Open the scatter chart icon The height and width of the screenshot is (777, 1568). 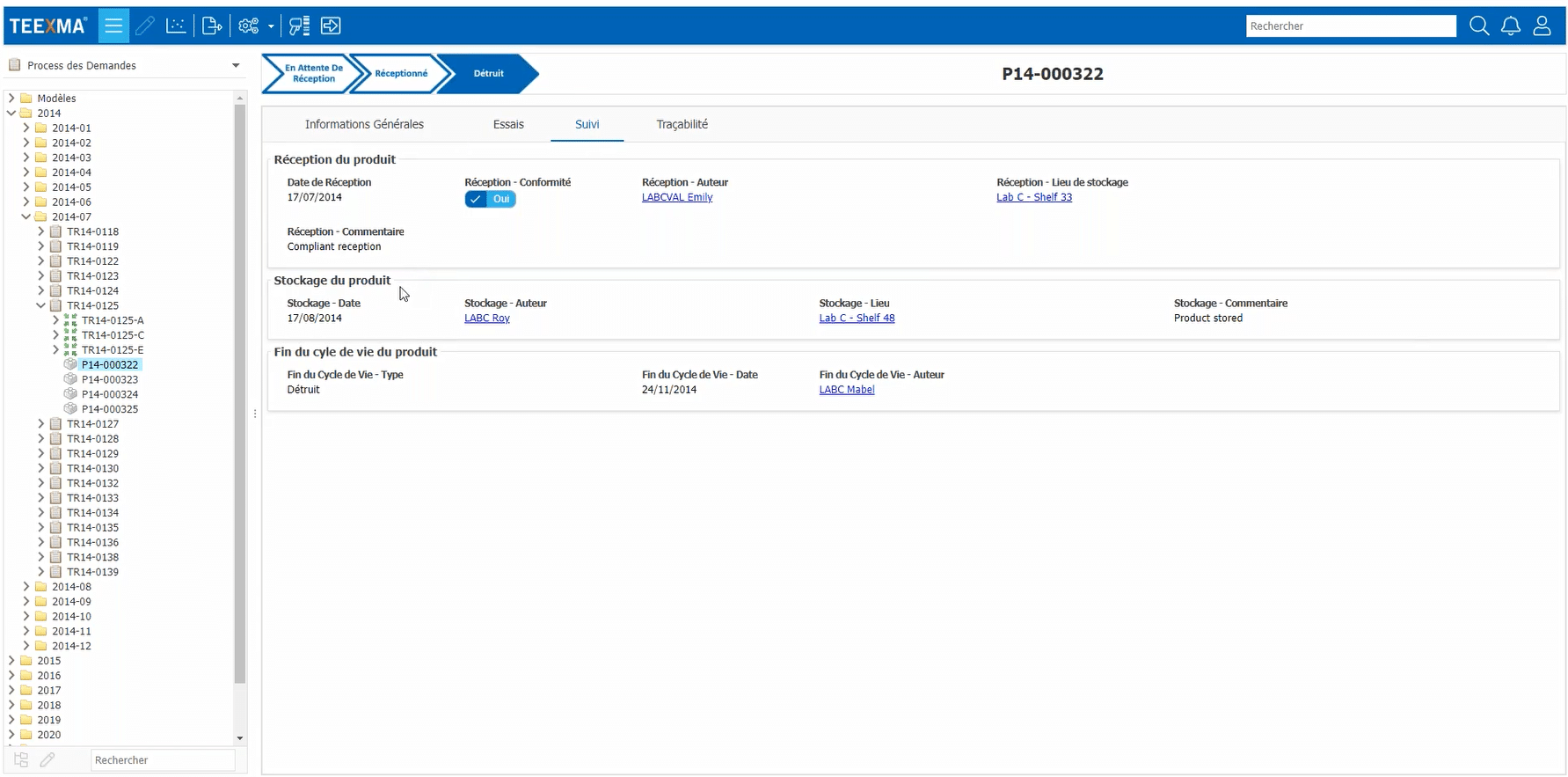[x=176, y=26]
